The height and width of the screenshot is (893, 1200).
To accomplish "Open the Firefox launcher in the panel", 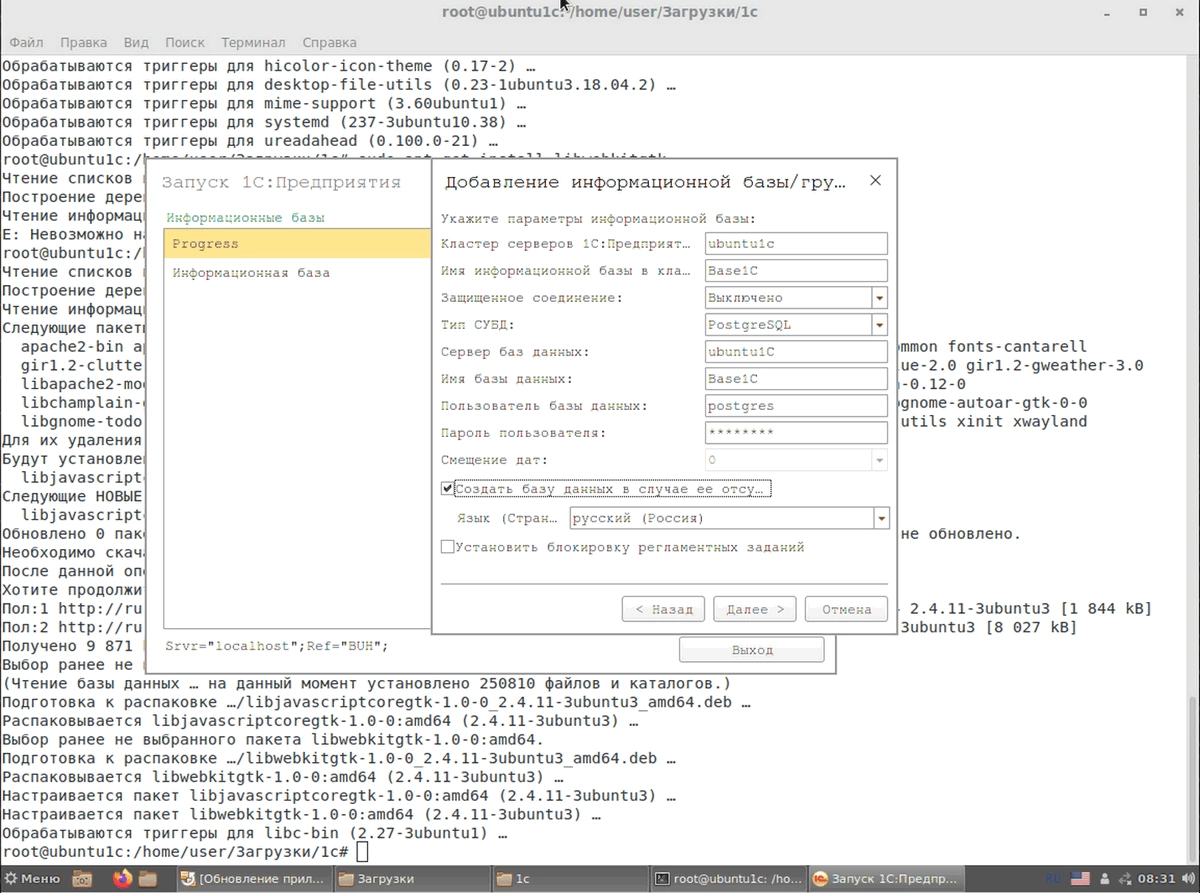I will pyautogui.click(x=122, y=879).
